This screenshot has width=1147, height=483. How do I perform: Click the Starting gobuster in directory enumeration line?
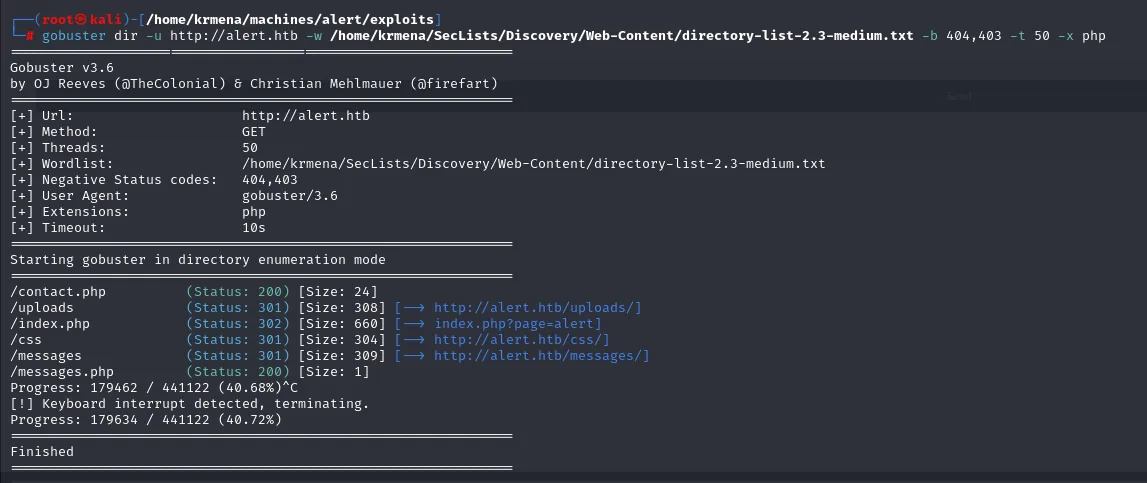pos(198,260)
